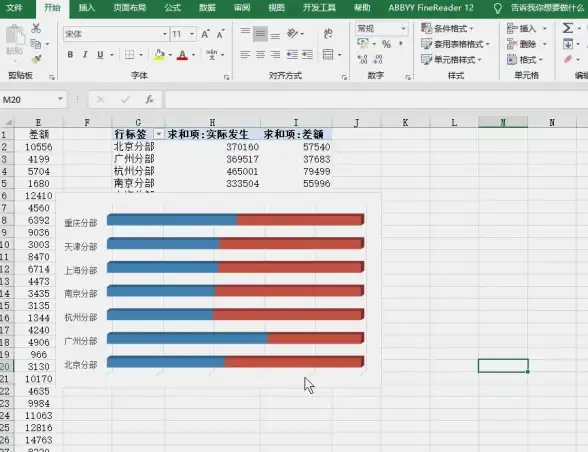
Task: Increase font size with large A icon
Action: 205,35
